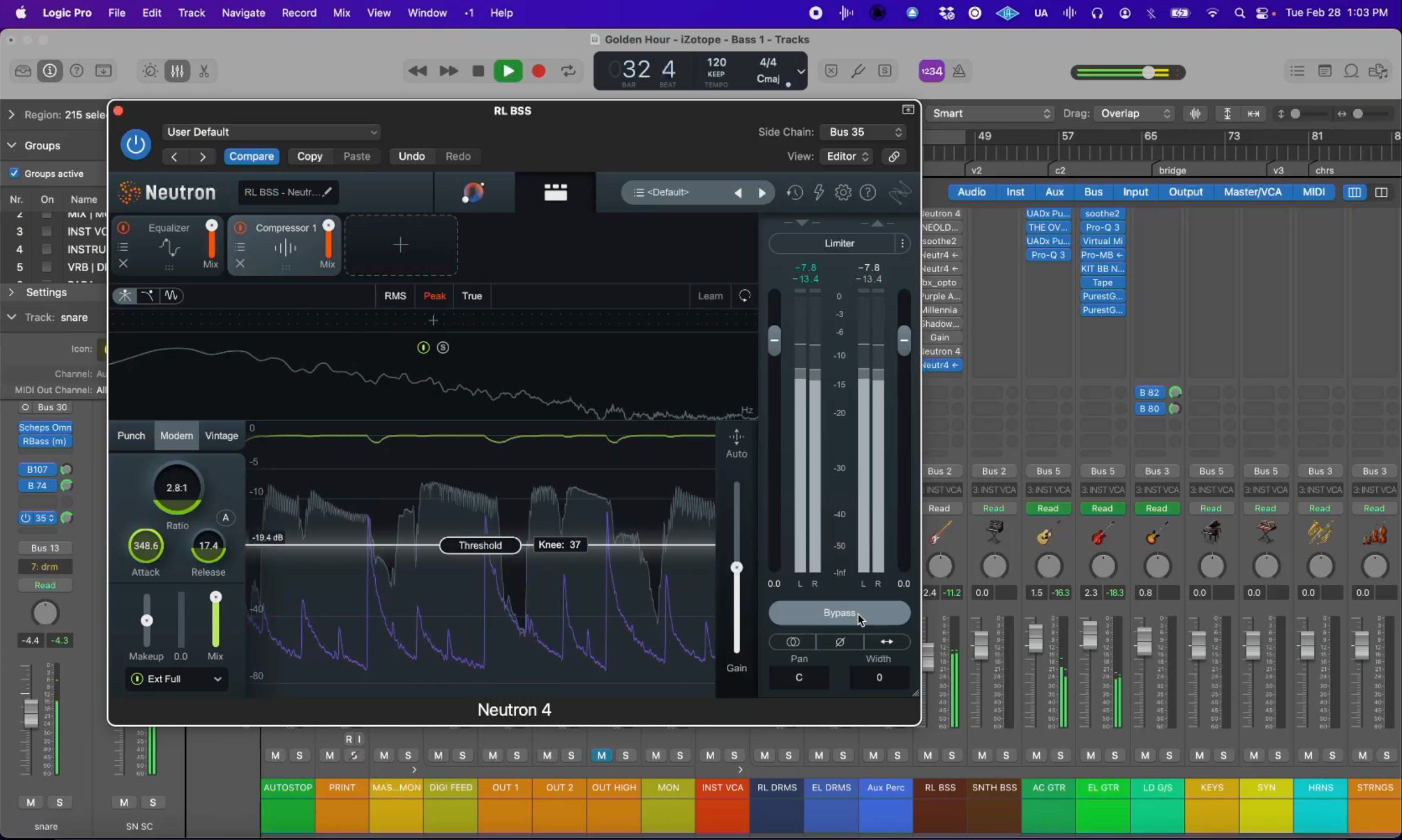1402x840 pixels.
Task: Expand the Side Chain bus dropdown
Action: pyautogui.click(x=863, y=131)
